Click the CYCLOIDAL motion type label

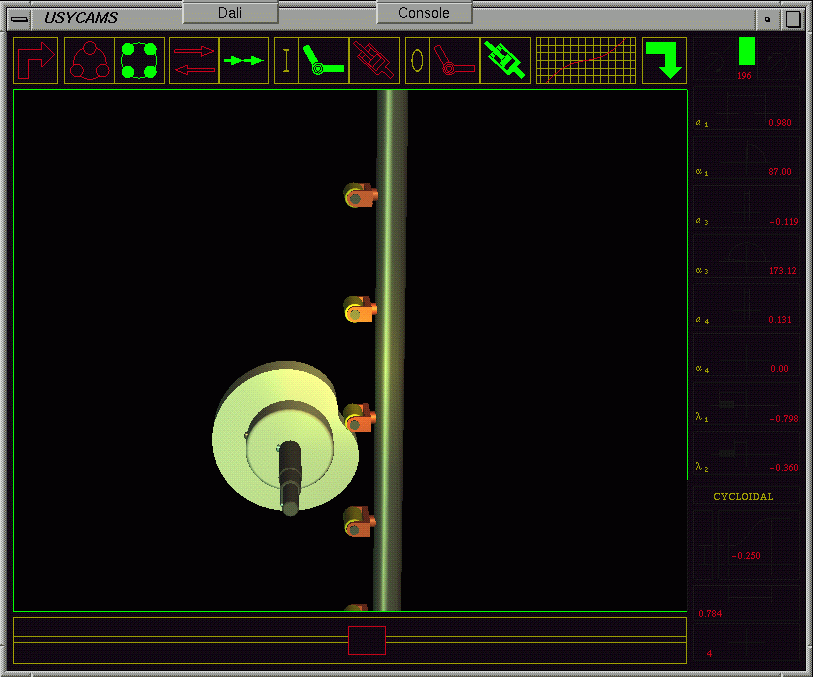[x=743, y=496]
